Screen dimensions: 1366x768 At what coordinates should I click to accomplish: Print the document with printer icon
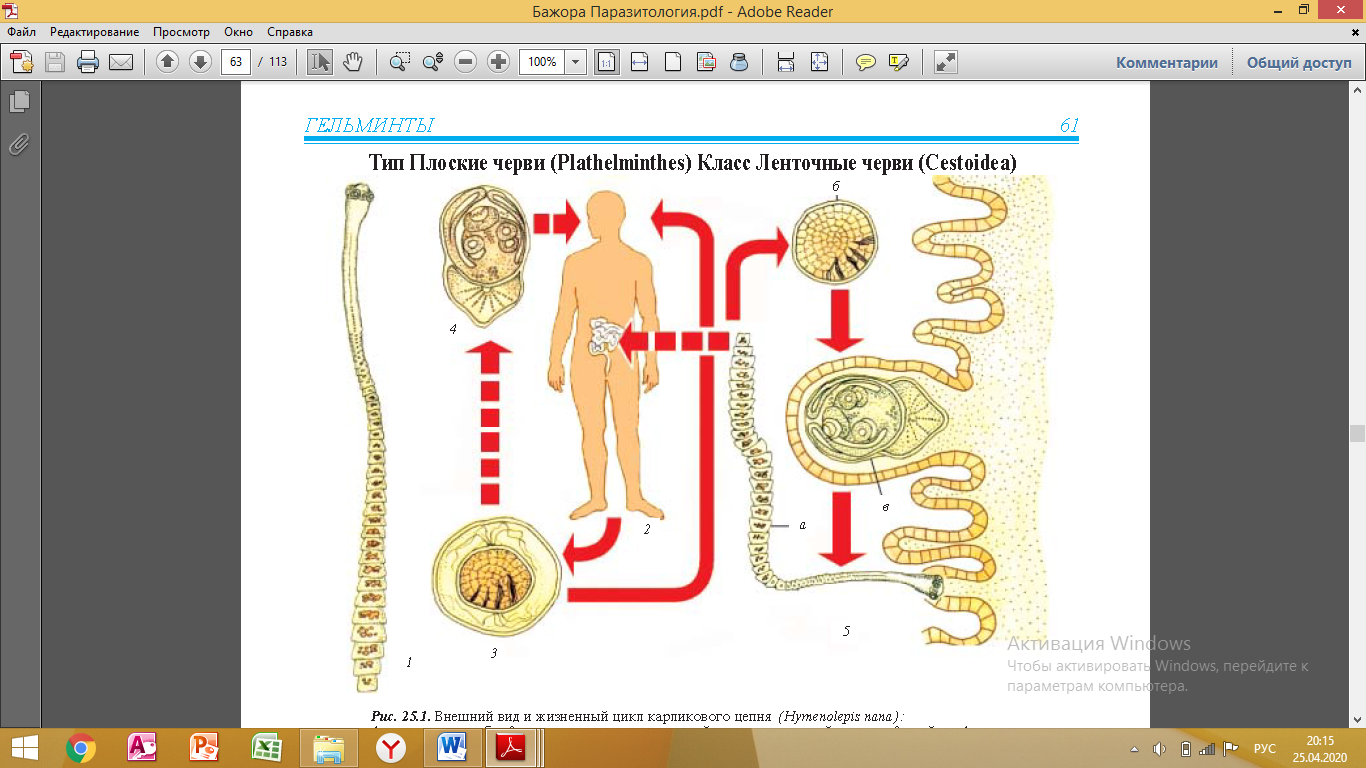pos(88,62)
